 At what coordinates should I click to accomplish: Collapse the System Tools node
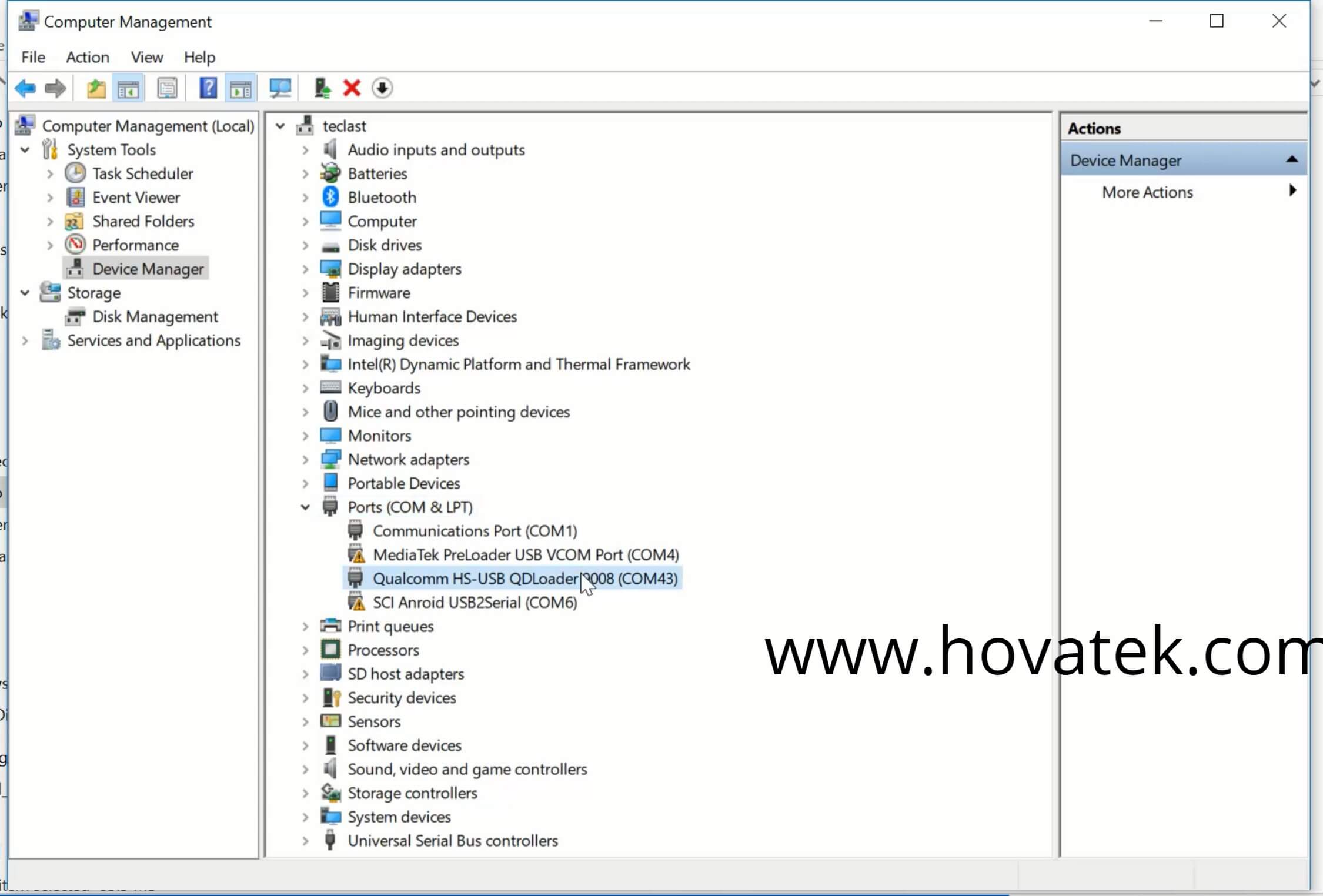[25, 150]
